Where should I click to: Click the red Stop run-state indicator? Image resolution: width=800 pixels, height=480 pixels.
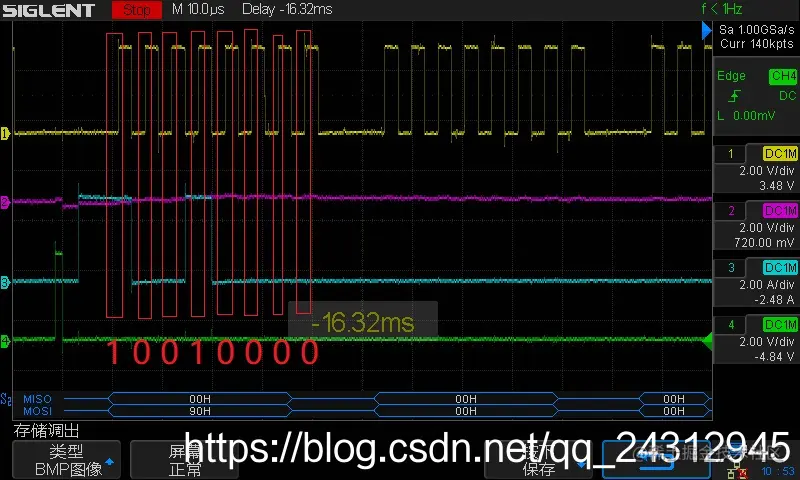pyautogui.click(x=137, y=10)
